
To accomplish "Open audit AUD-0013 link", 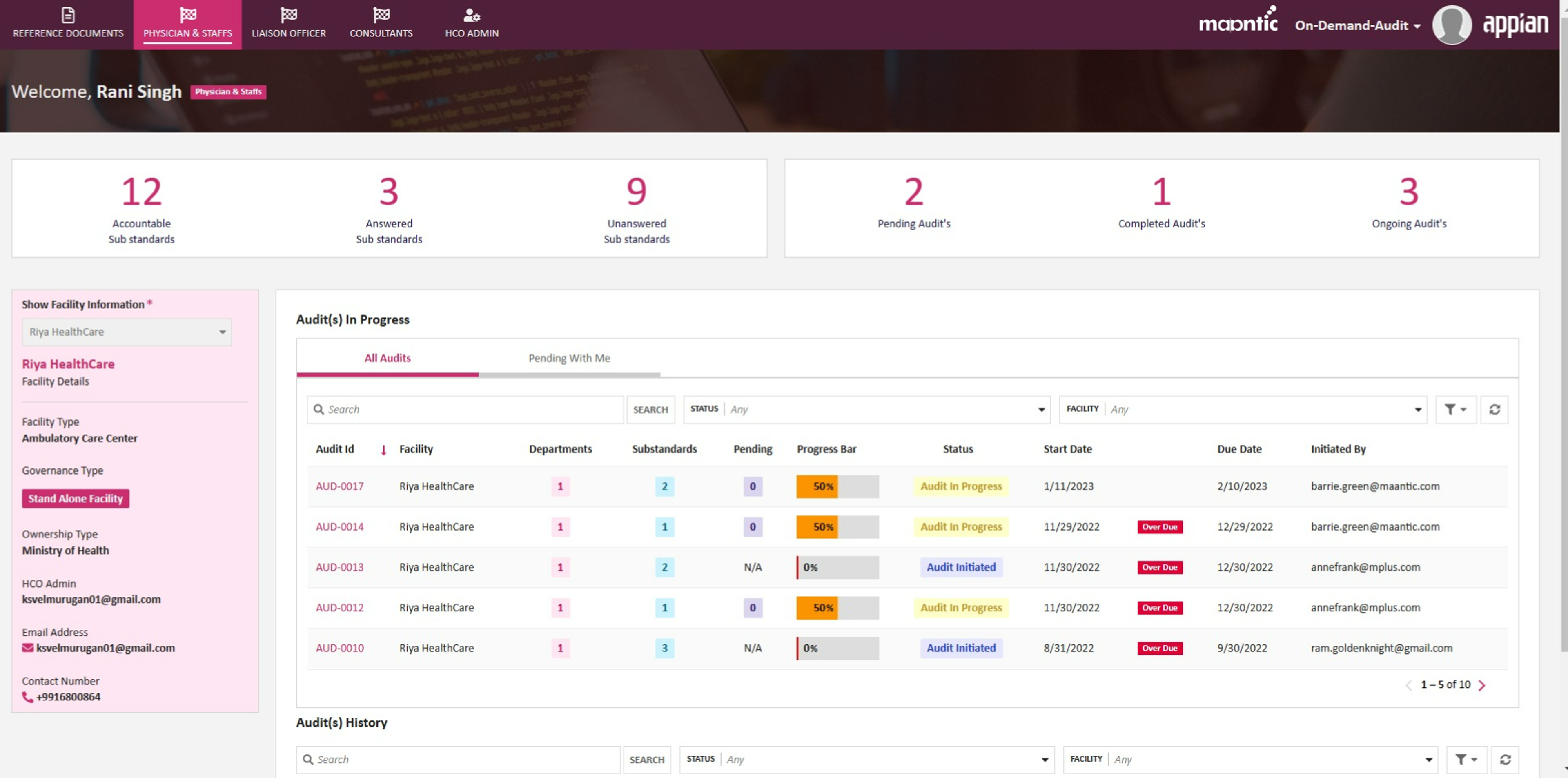I will tap(340, 567).
